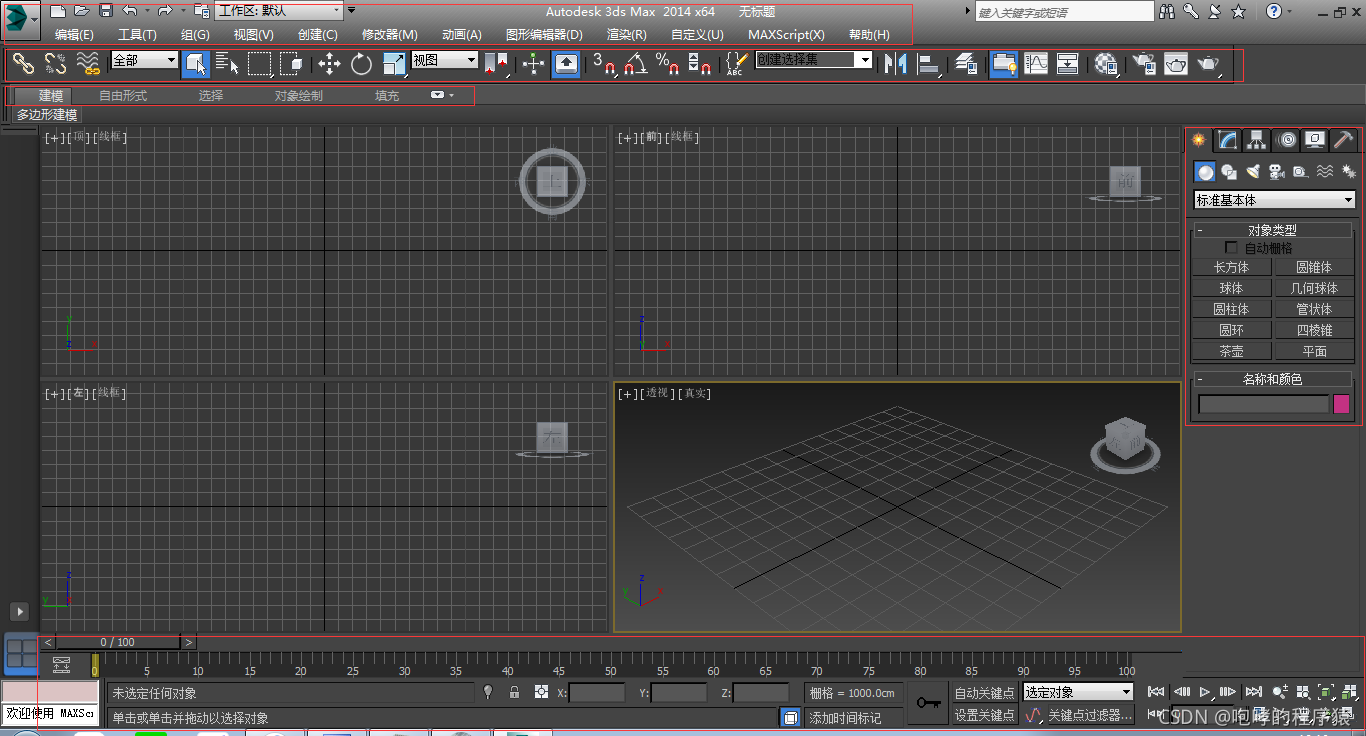This screenshot has width=1366, height=736.
Task: Toggle the 3D Snaps button
Action: 604,64
